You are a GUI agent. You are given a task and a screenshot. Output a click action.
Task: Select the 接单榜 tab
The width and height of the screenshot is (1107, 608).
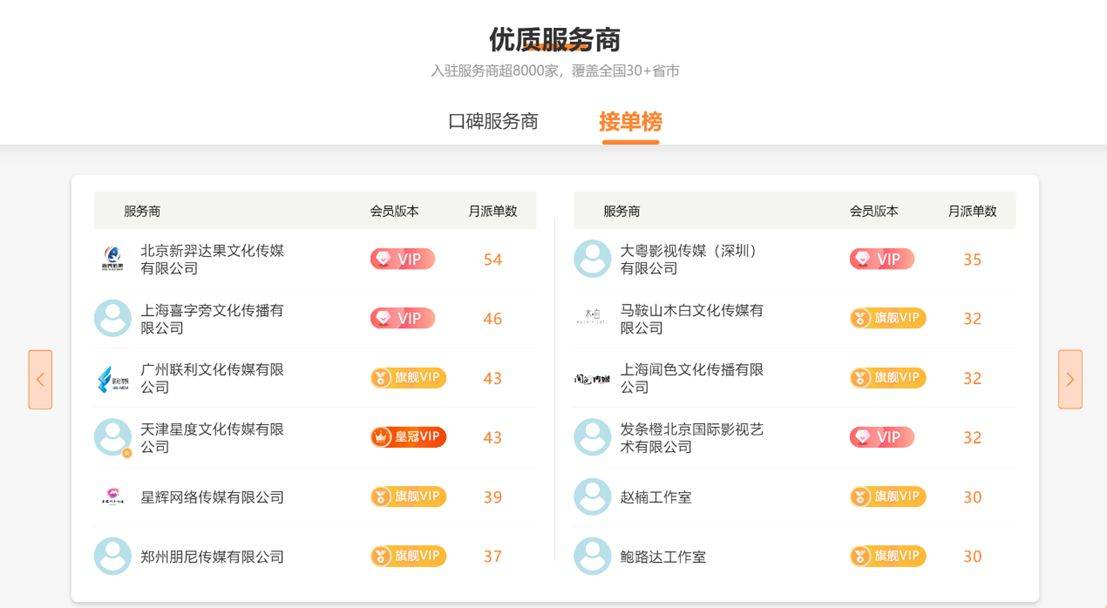pos(629,121)
